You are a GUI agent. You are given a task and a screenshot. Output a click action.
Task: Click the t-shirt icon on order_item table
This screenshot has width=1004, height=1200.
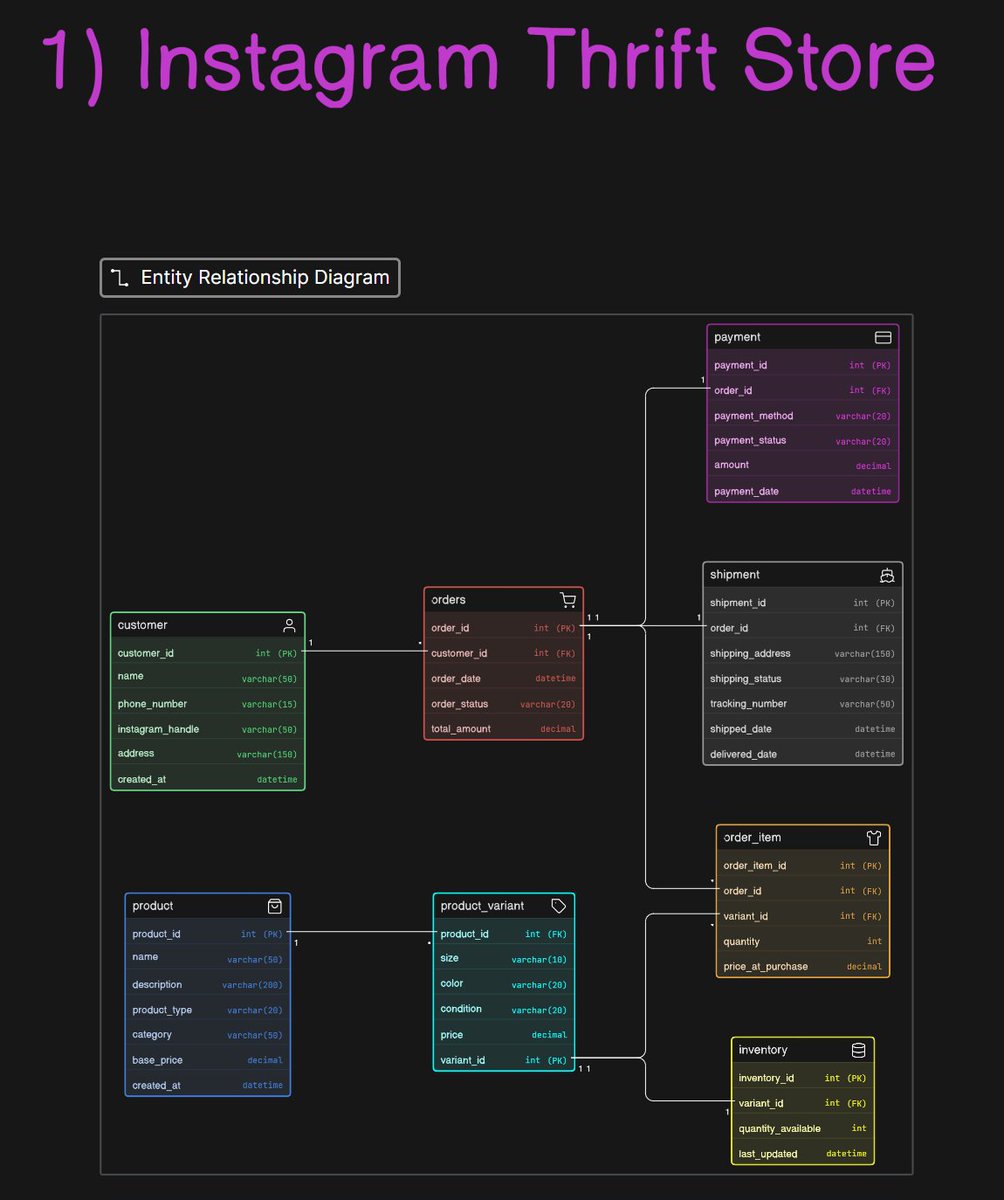[874, 838]
